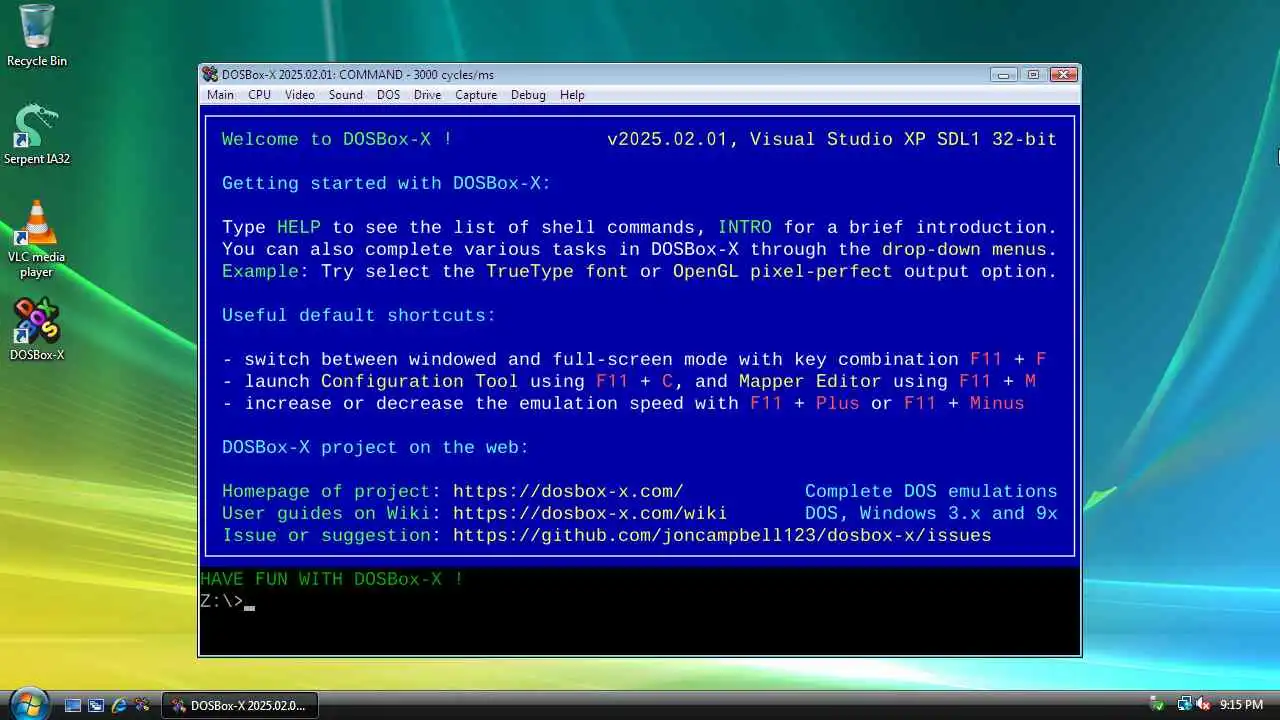Click the green checkmark safely-remove tray icon
Image resolution: width=1280 pixels, height=720 pixels.
(x=1157, y=705)
